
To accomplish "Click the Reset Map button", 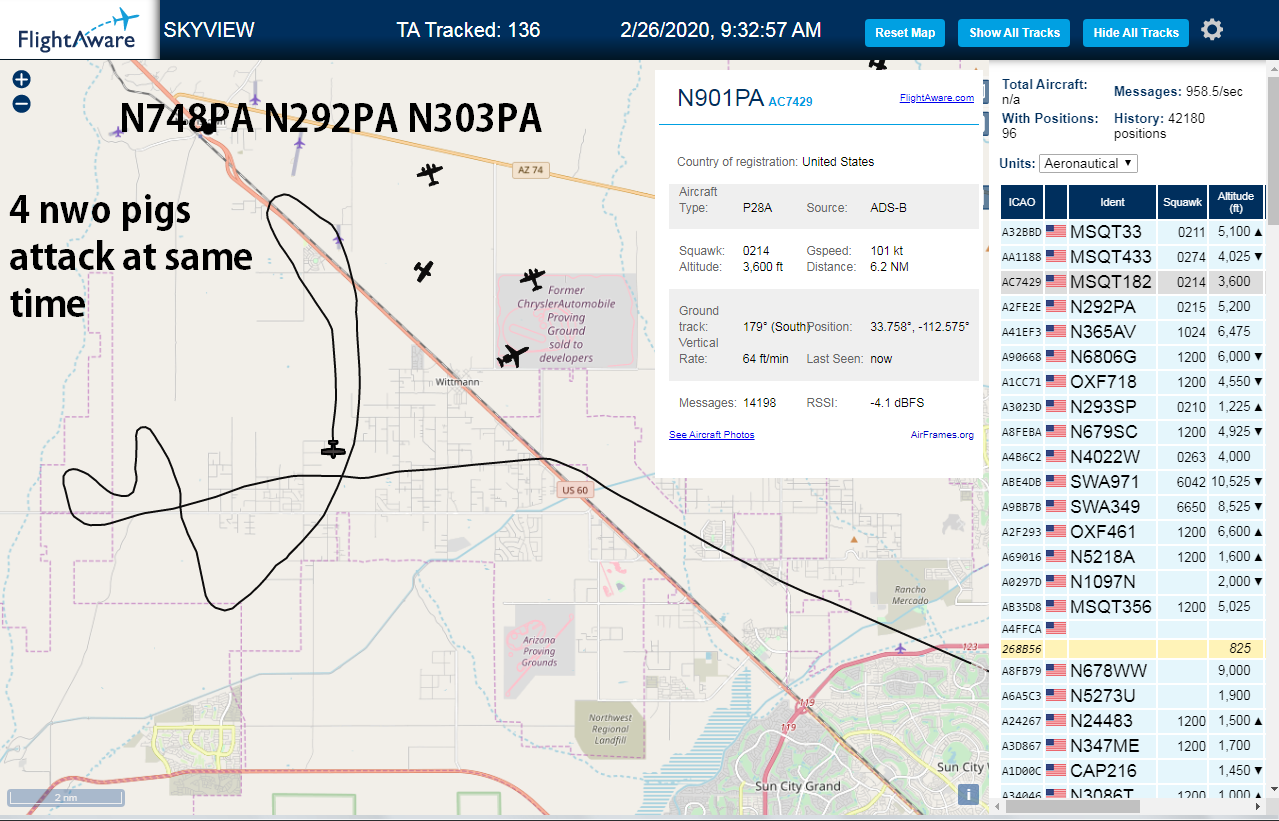I will [x=905, y=33].
